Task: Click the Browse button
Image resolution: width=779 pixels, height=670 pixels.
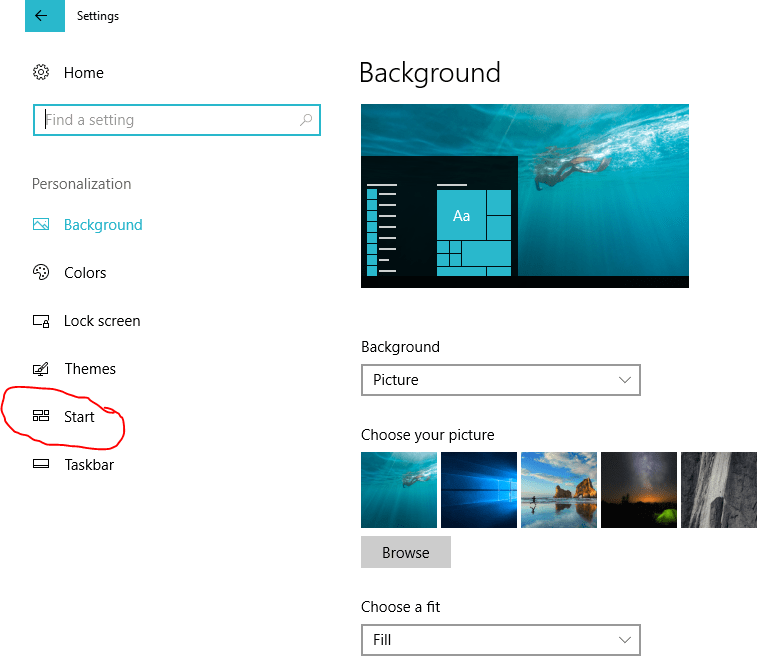Action: click(406, 552)
